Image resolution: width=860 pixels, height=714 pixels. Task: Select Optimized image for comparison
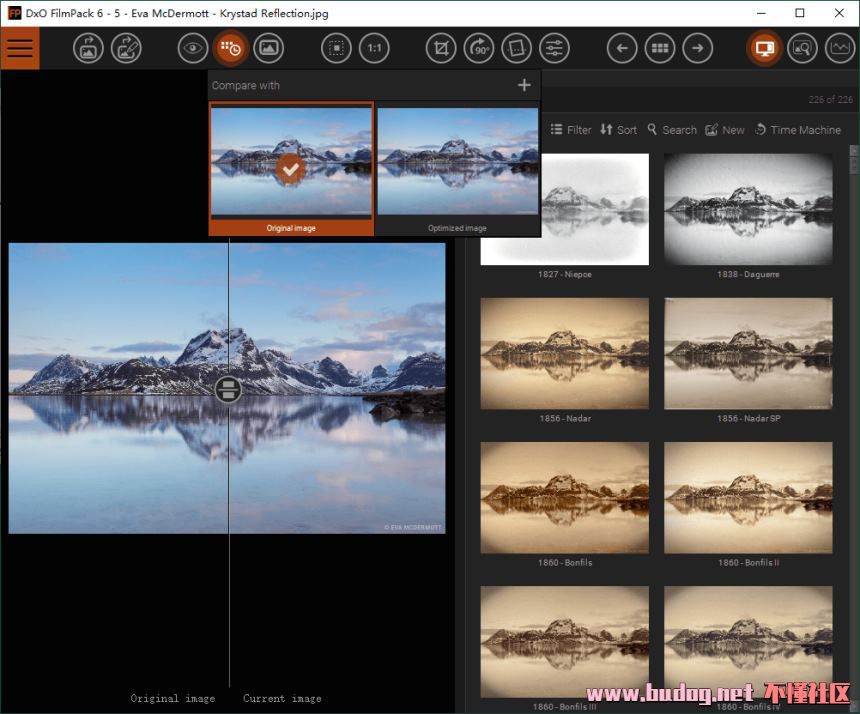click(457, 168)
